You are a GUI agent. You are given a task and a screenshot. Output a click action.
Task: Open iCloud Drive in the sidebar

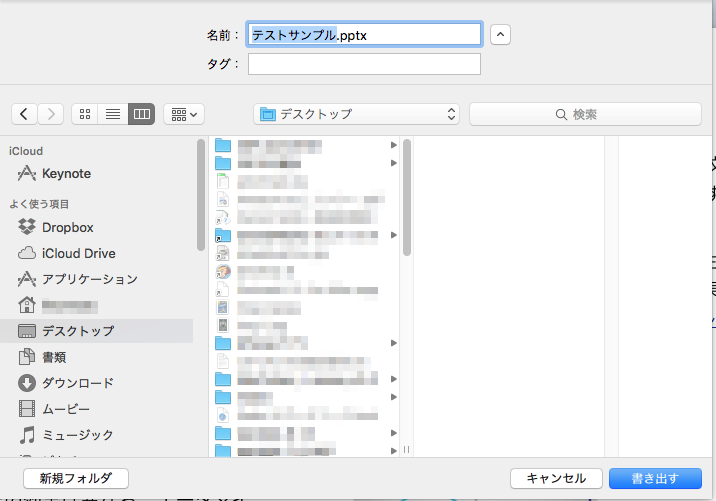click(78, 253)
